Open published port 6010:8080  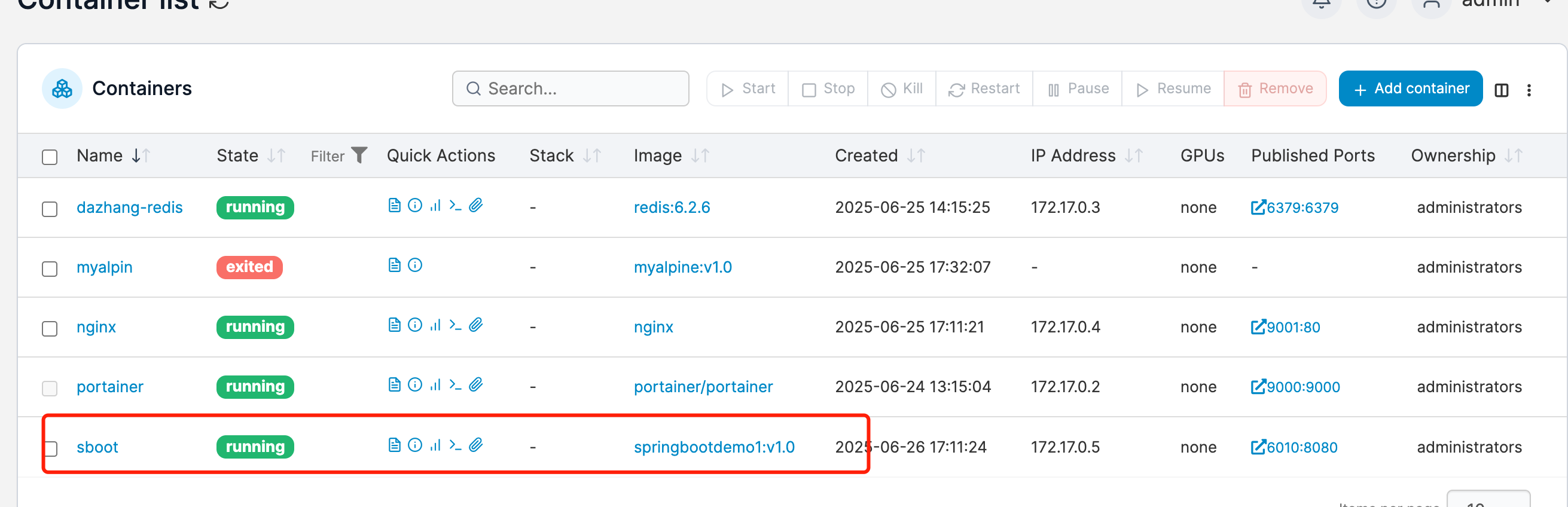[x=1294, y=447]
